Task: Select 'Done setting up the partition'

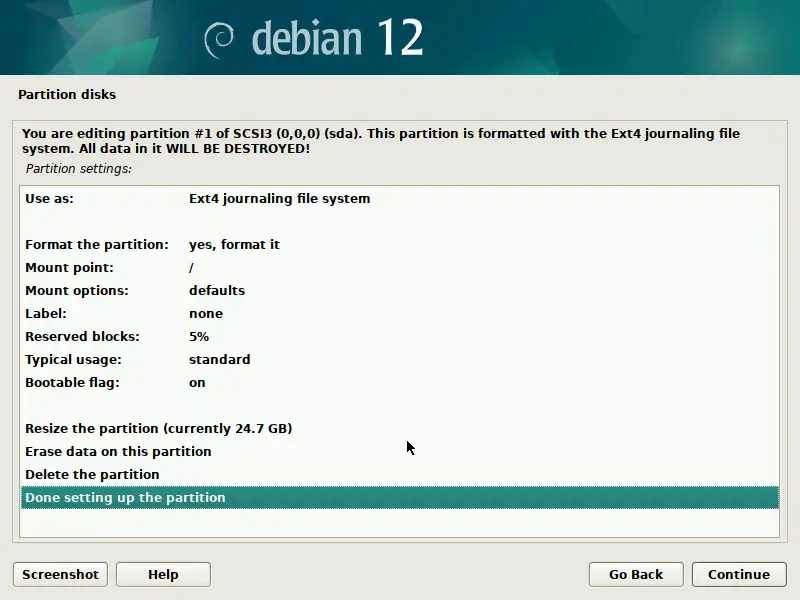Action: click(399, 497)
